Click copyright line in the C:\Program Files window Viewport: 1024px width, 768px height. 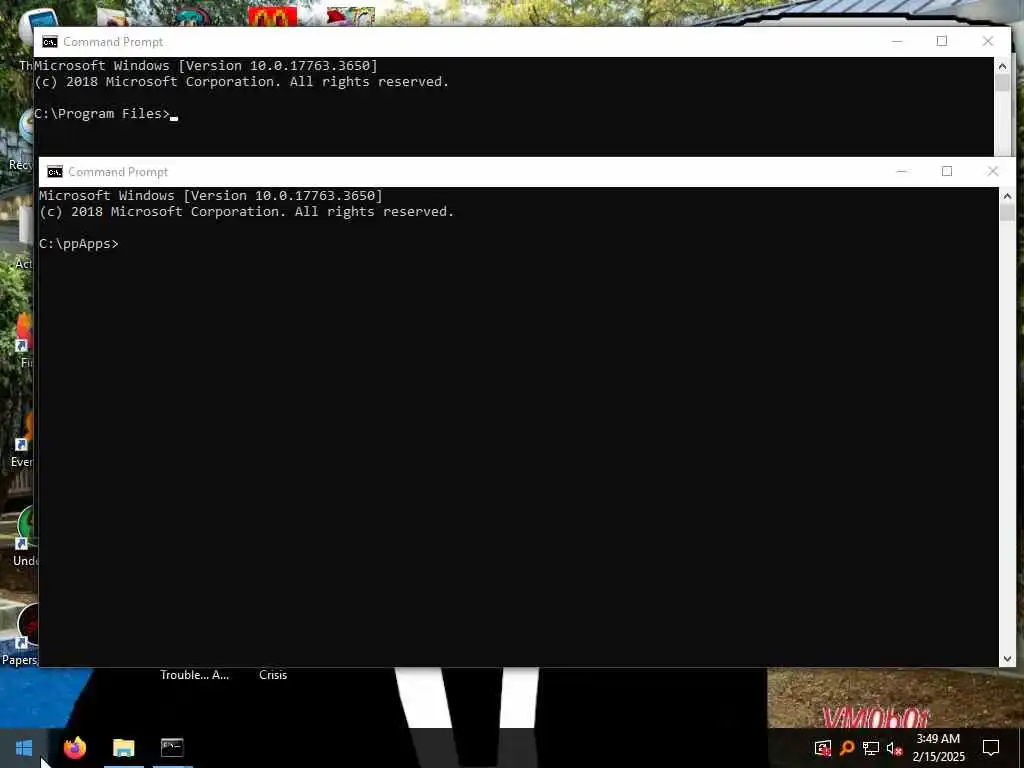click(x=242, y=82)
